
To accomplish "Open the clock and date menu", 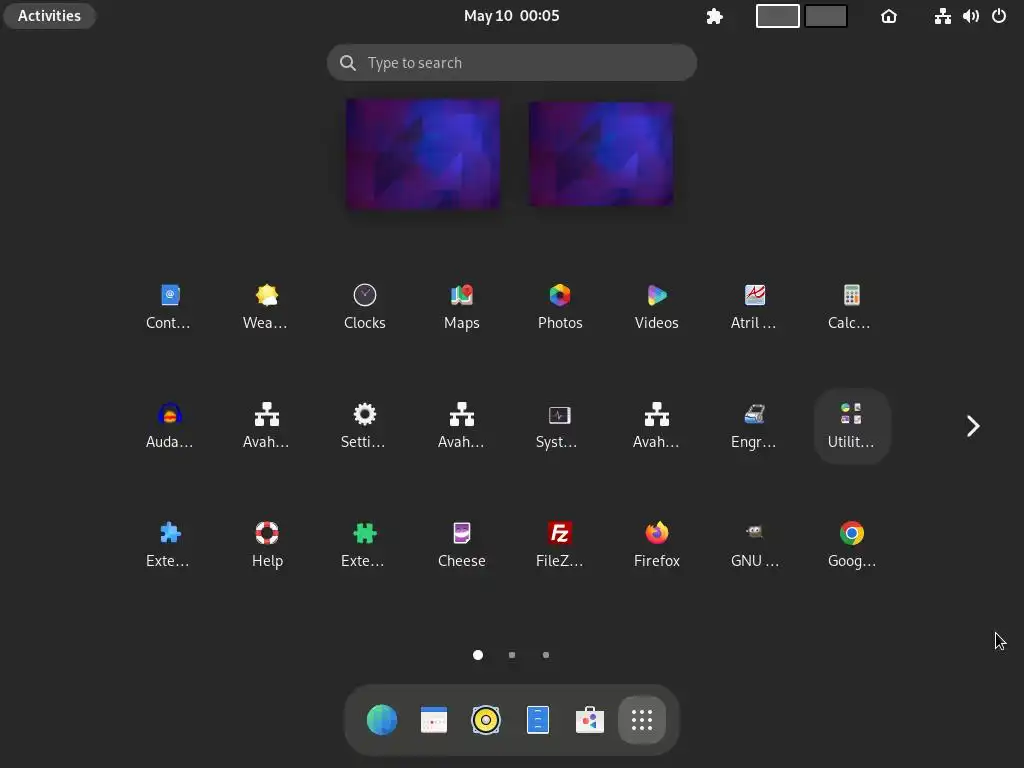I will tap(511, 16).
